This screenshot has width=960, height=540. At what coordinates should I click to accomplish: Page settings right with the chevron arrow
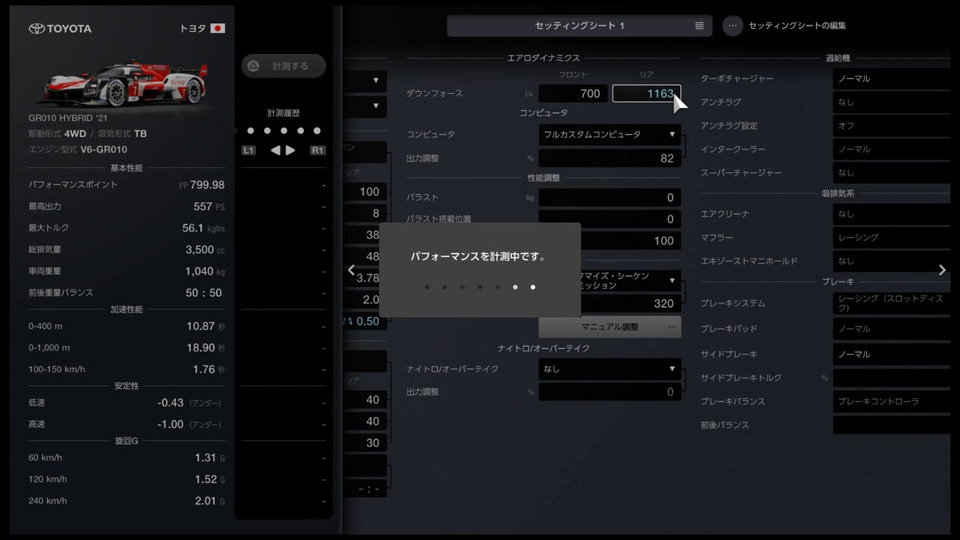click(x=942, y=270)
